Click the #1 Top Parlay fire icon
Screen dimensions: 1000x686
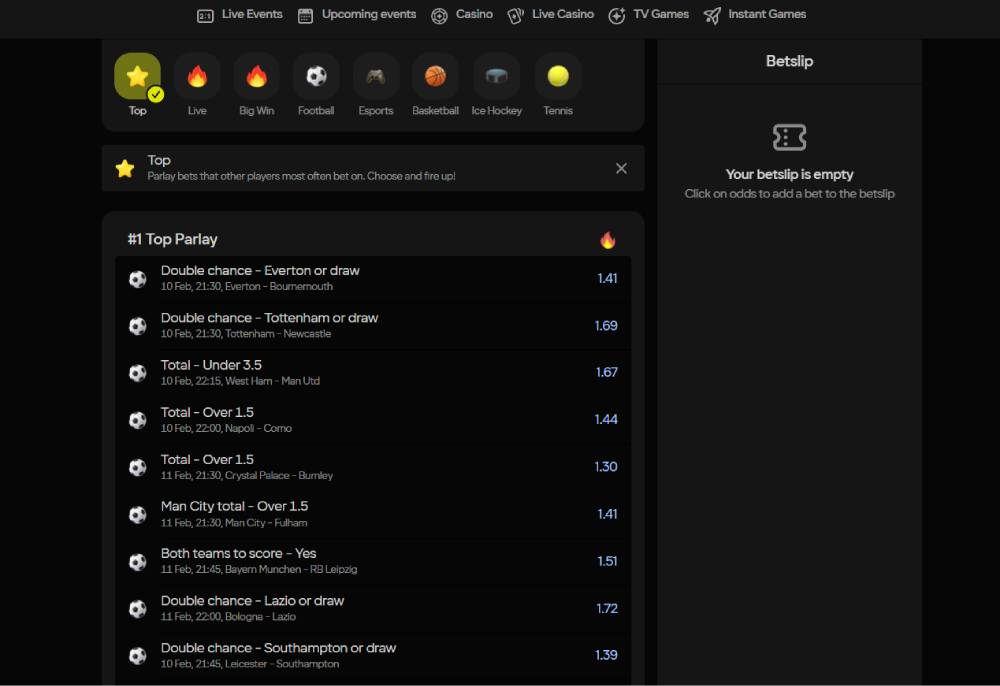(x=608, y=240)
